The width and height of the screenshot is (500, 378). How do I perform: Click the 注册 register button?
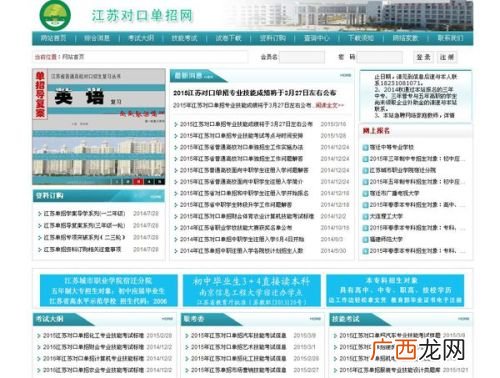(447, 57)
